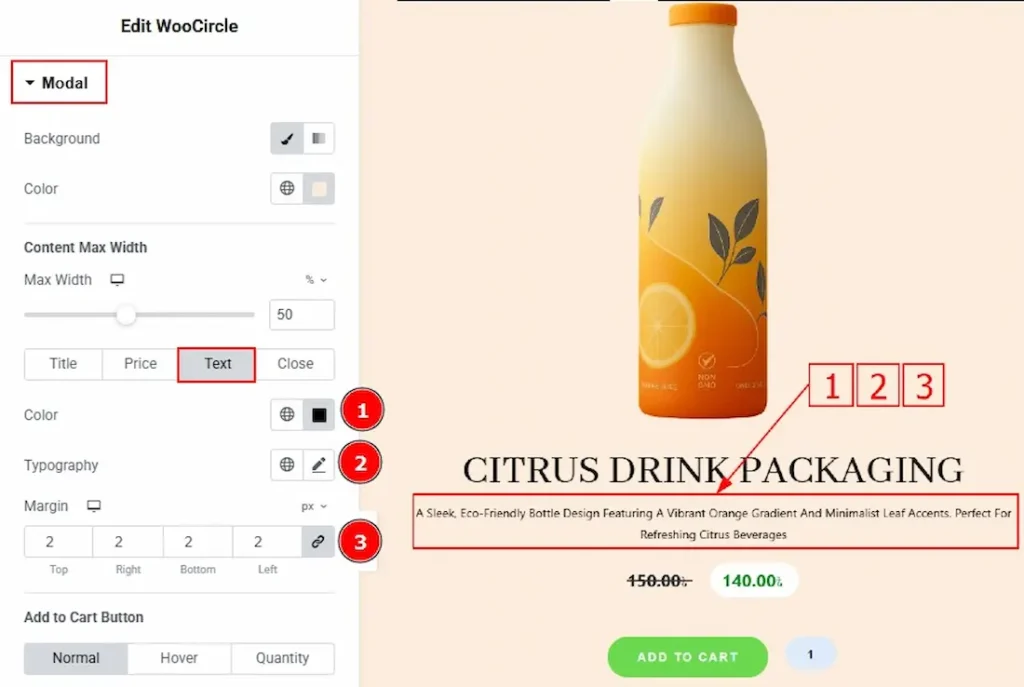Click the Add to Cart Button heading

pyautogui.click(x=84, y=617)
